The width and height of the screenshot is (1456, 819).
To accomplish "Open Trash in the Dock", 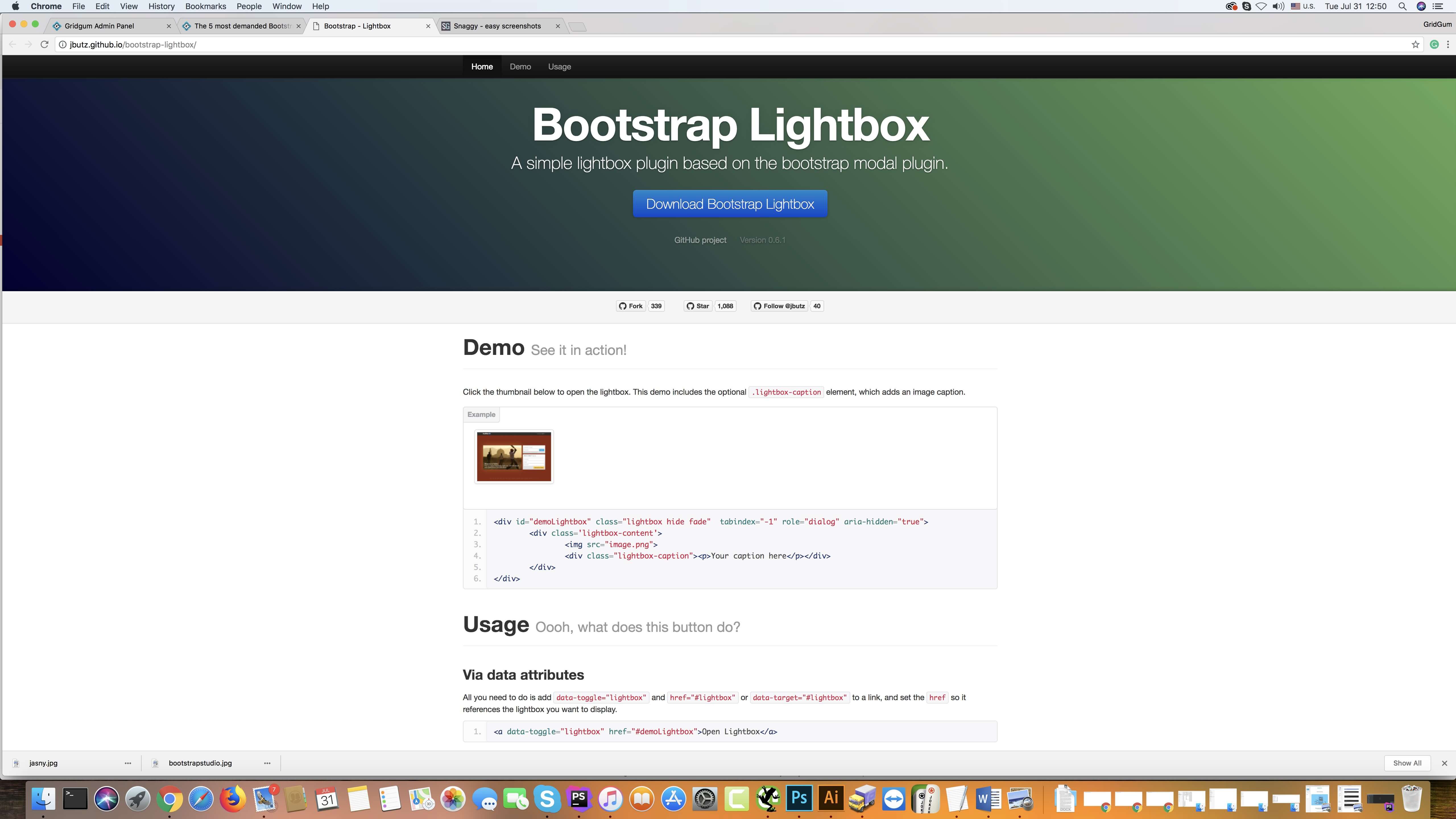I will coord(1412,799).
